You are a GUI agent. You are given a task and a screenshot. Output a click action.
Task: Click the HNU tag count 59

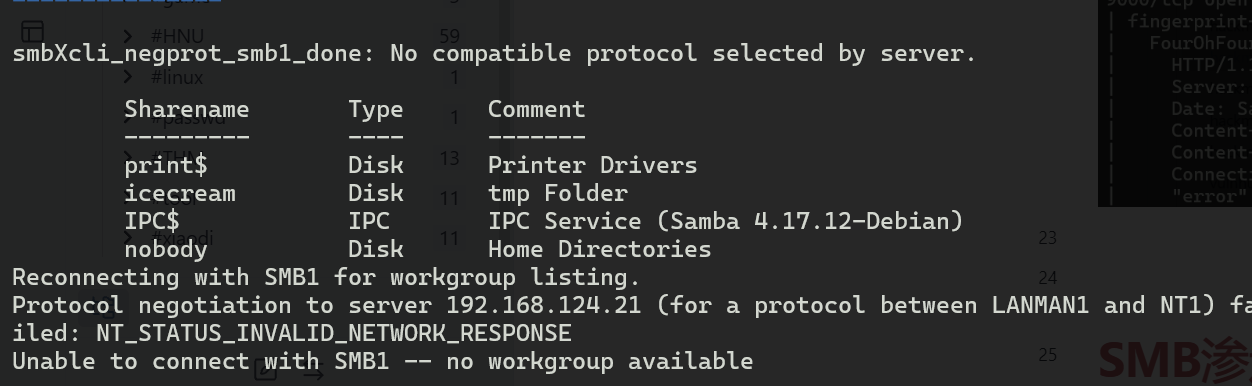[449, 37]
